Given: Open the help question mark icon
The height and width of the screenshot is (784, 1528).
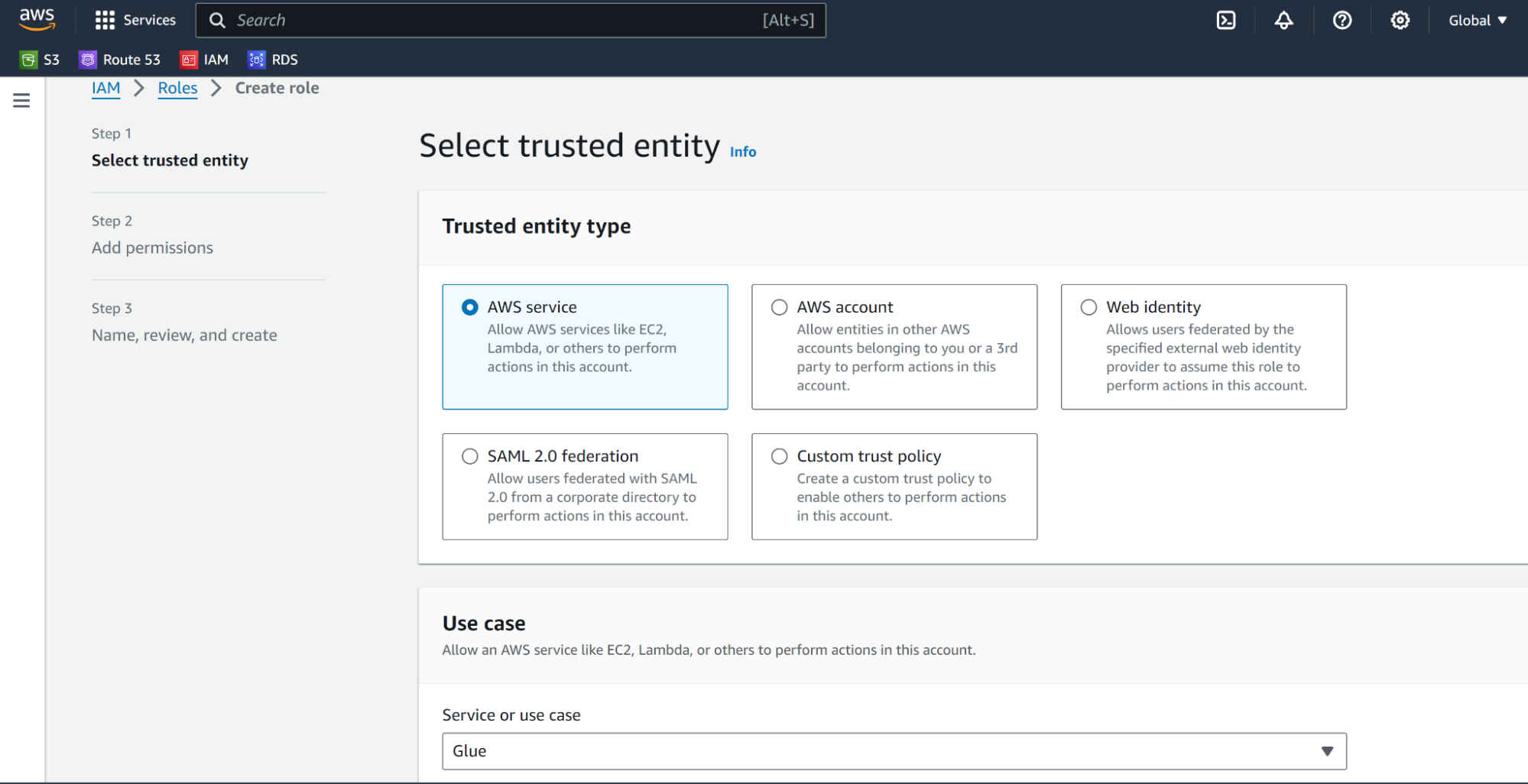Looking at the screenshot, I should coord(1342,21).
